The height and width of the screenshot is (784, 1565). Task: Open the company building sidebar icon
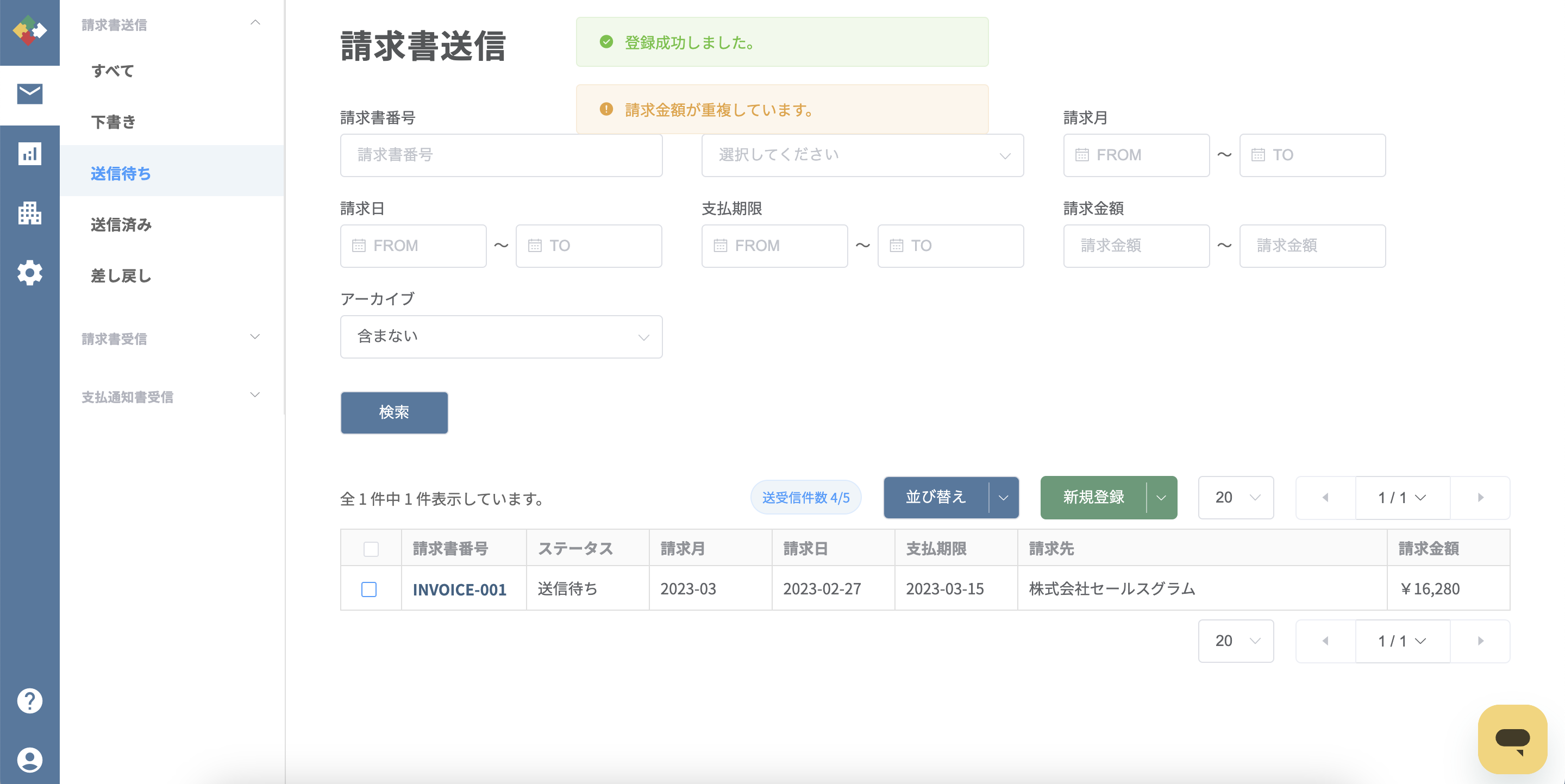(x=29, y=213)
